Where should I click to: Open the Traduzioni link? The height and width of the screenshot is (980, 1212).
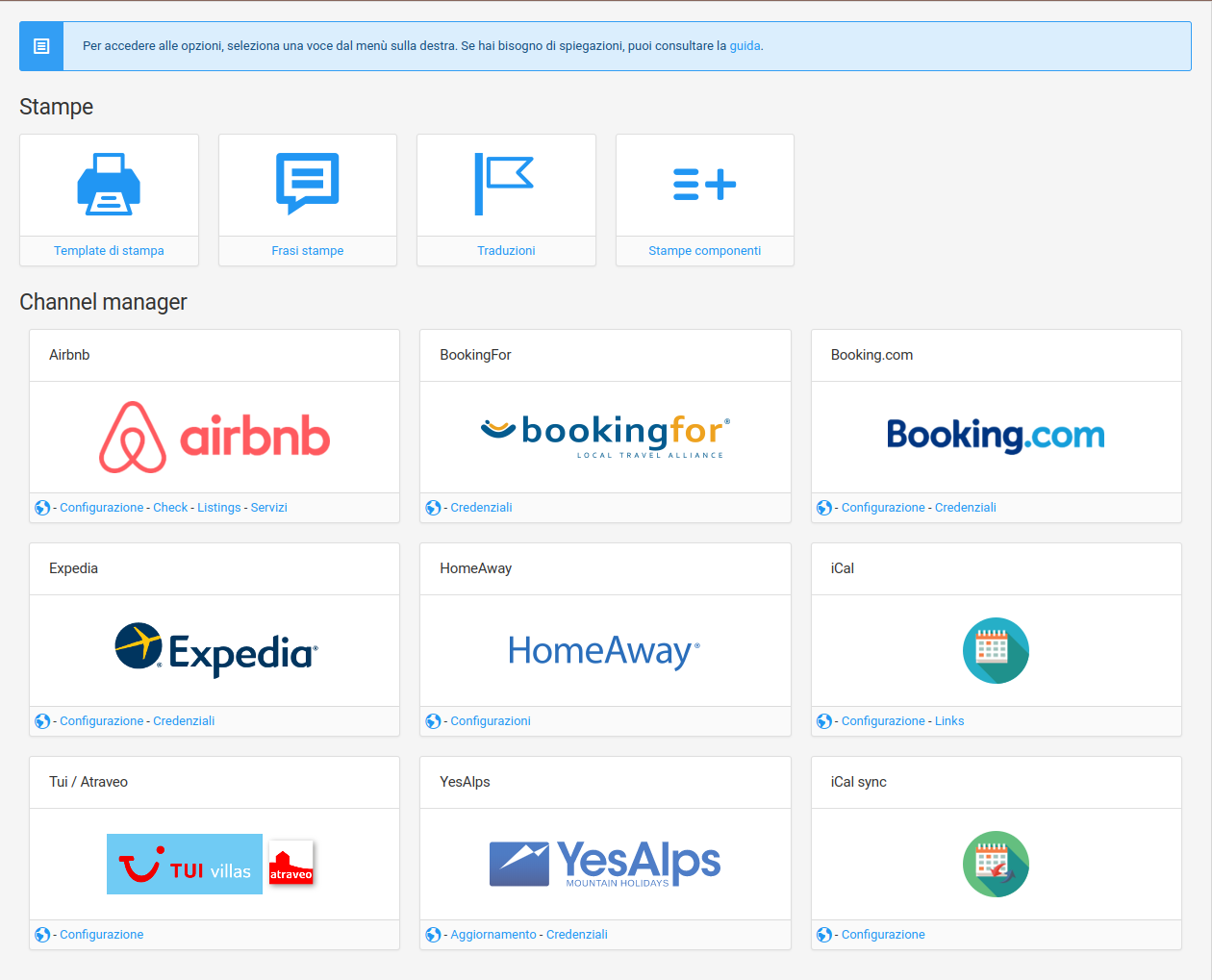click(x=506, y=251)
